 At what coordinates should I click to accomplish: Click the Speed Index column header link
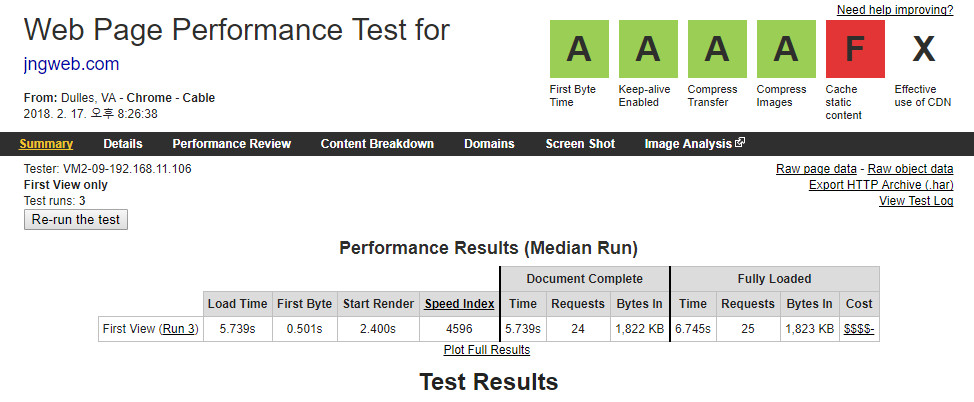(460, 304)
